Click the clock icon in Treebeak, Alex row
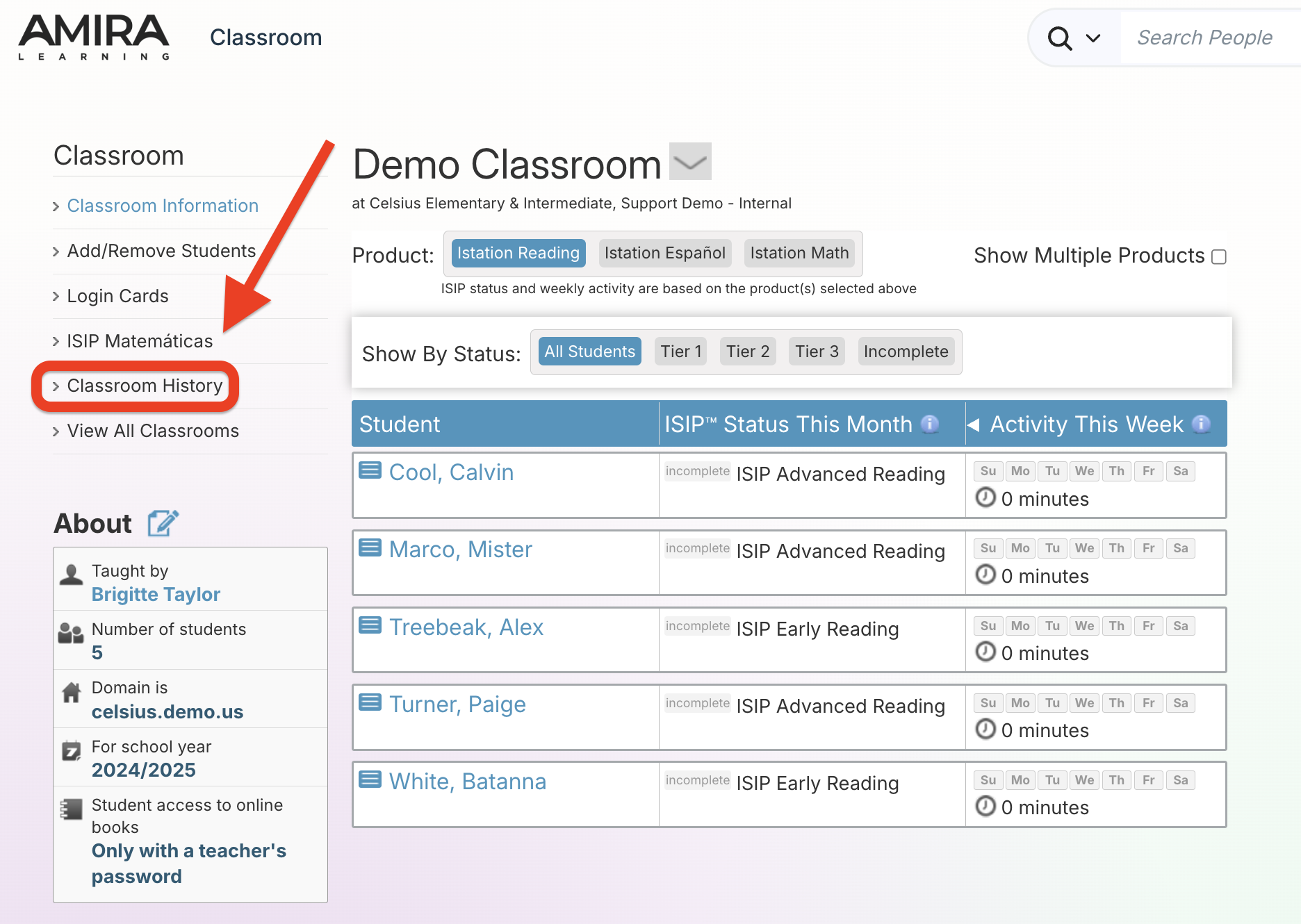The height and width of the screenshot is (924, 1301). coord(985,652)
